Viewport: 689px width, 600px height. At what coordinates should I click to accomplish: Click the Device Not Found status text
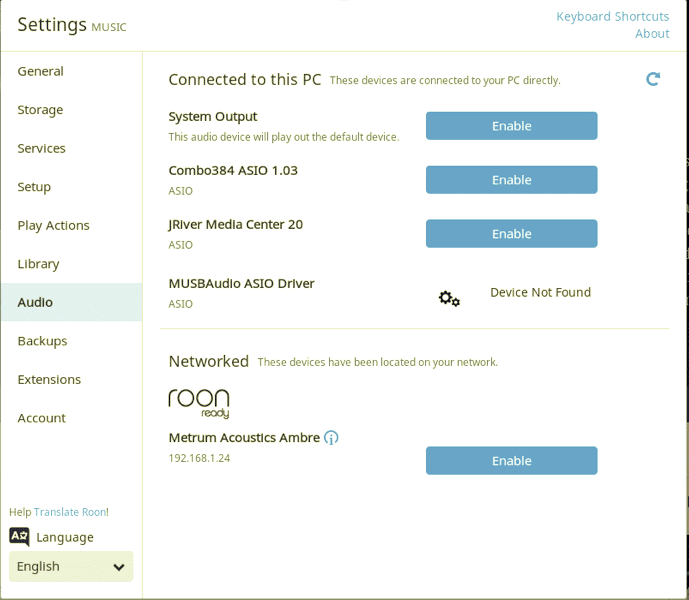[x=540, y=292]
